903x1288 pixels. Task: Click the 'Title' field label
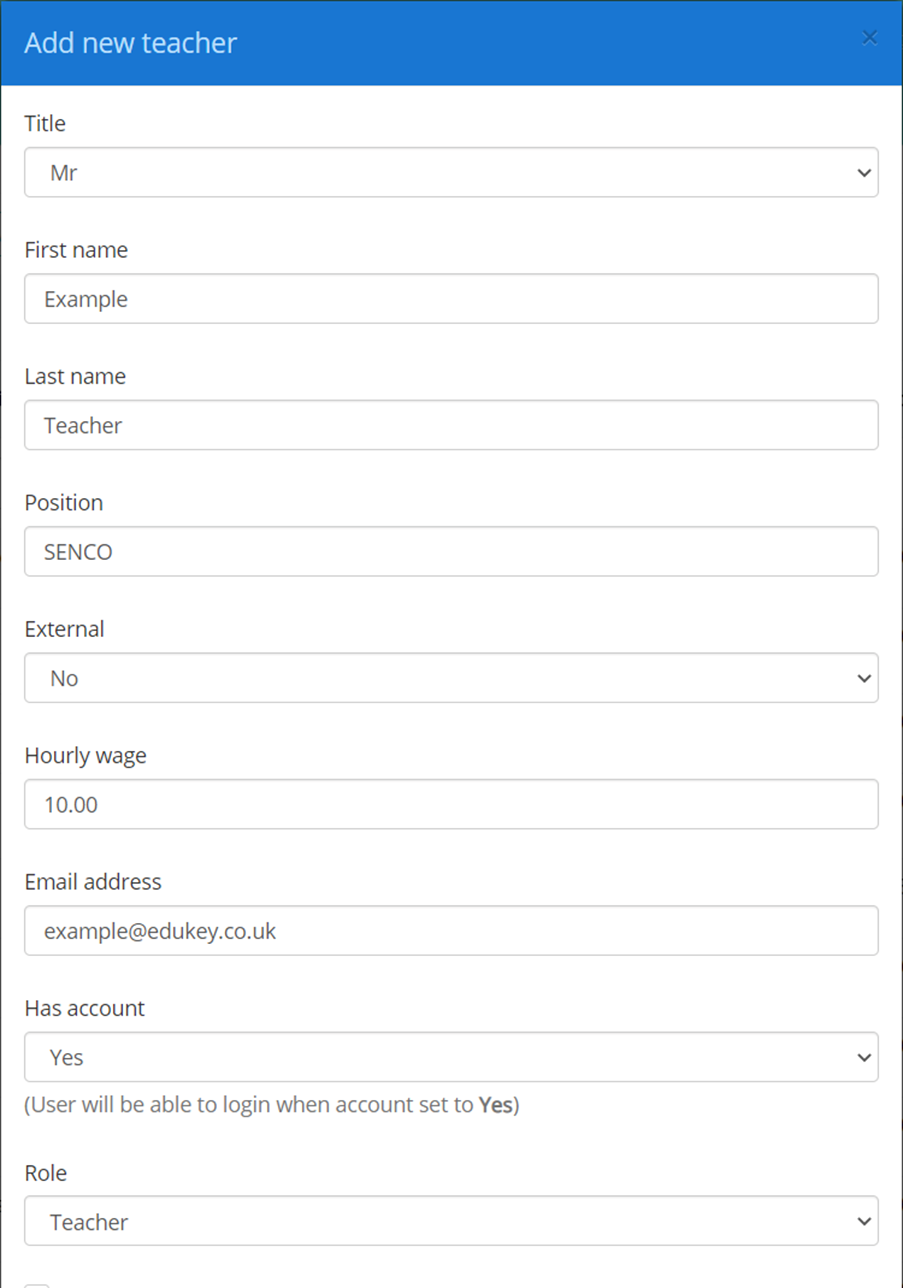(x=45, y=124)
